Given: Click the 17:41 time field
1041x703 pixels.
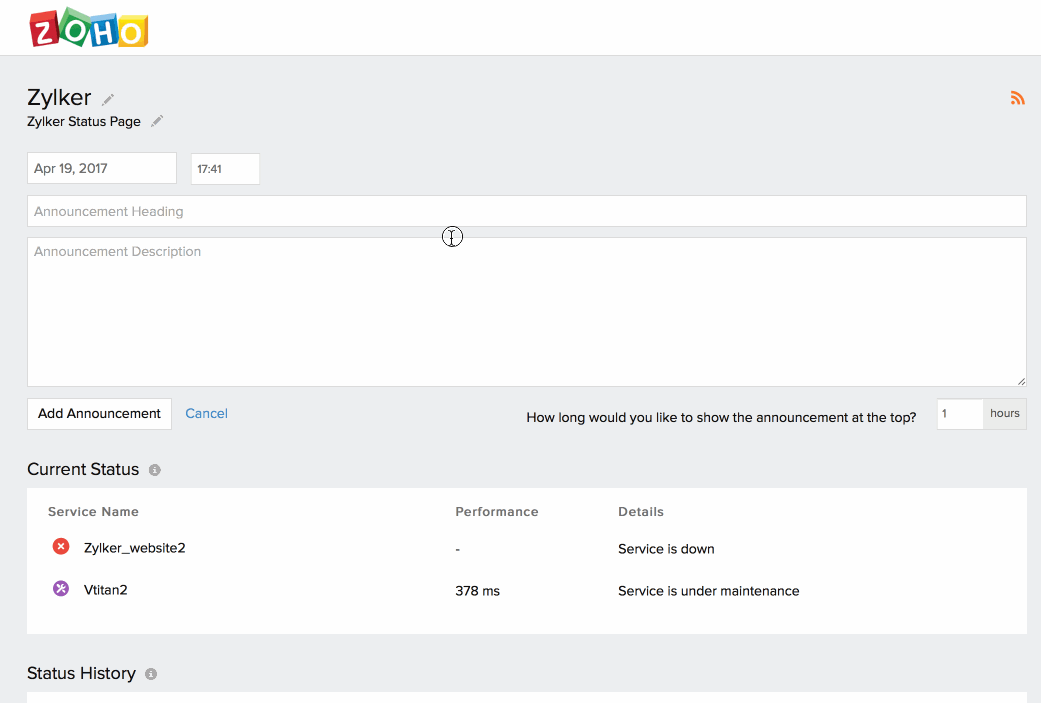Looking at the screenshot, I should (x=224, y=168).
